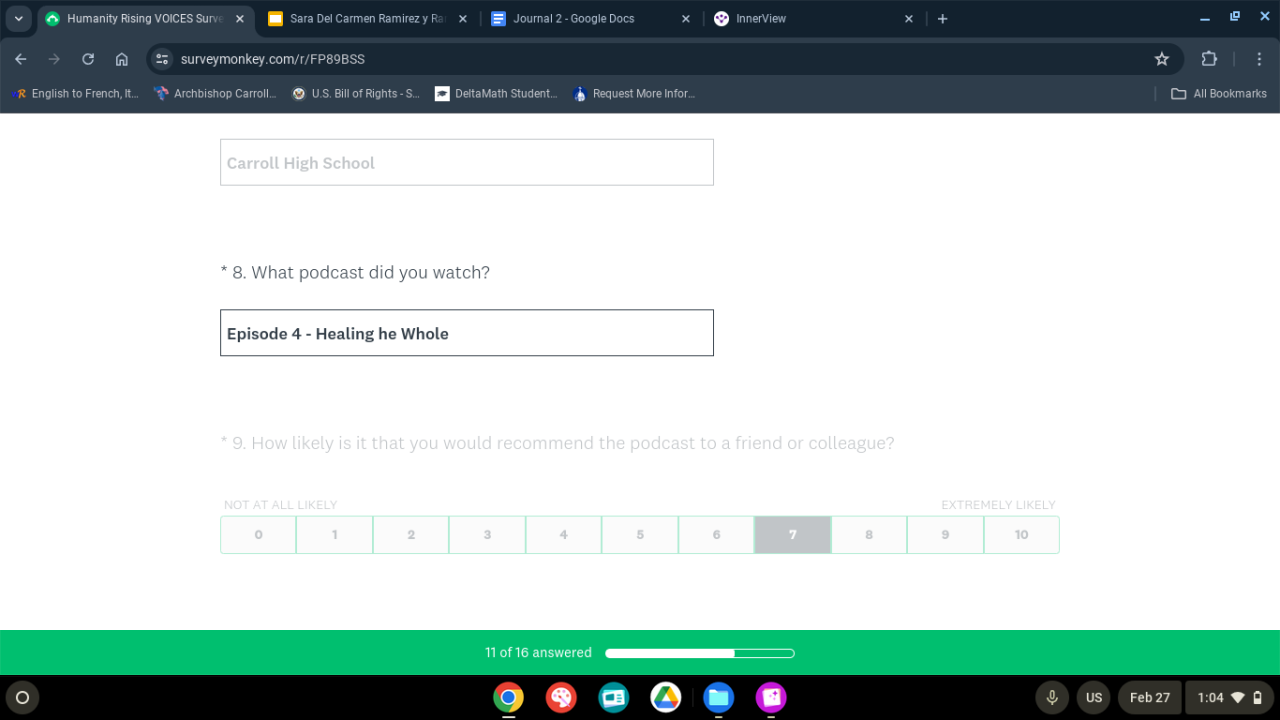Go back to the previous page
This screenshot has height=720, width=1280.
[x=21, y=59]
